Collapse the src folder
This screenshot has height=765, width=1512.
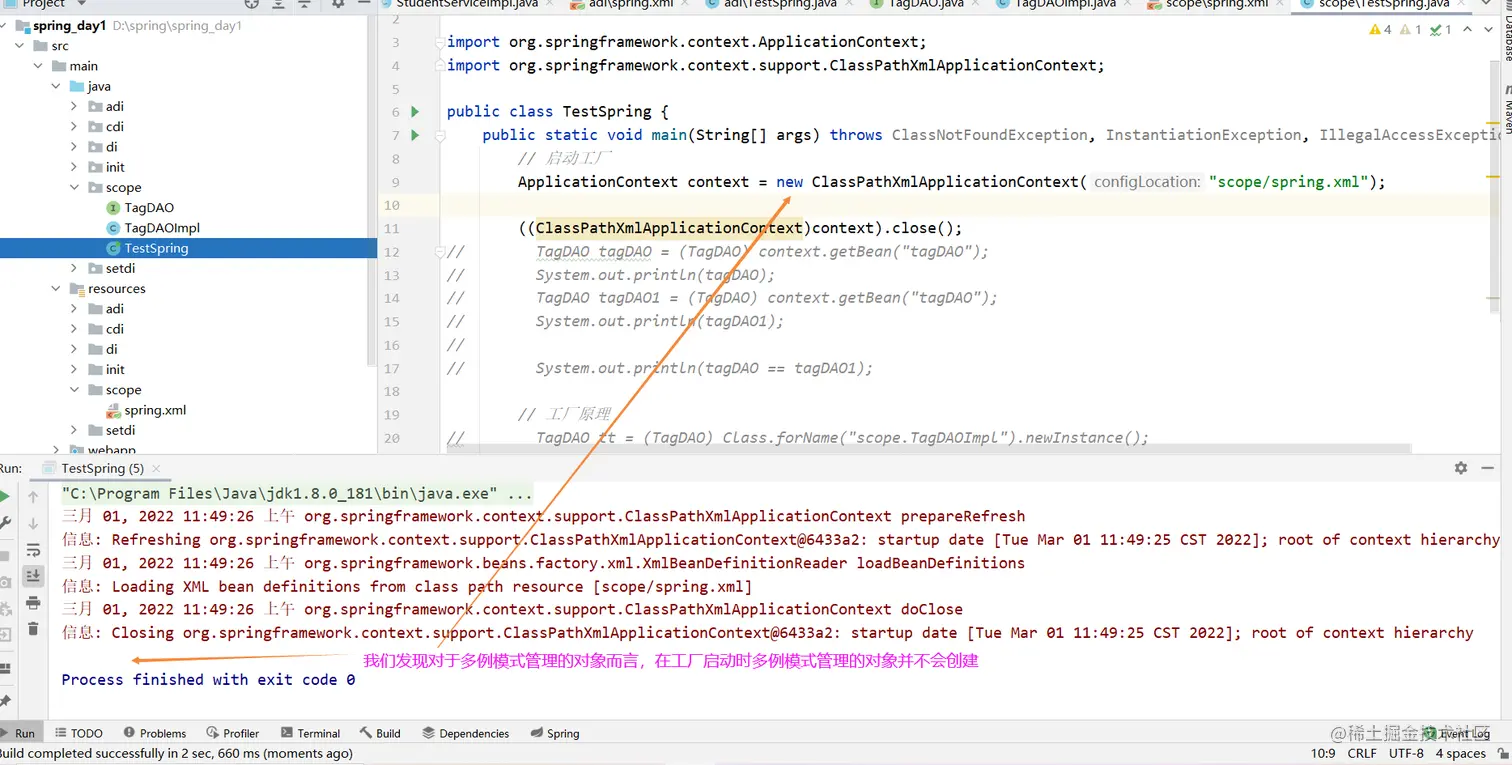(20, 46)
